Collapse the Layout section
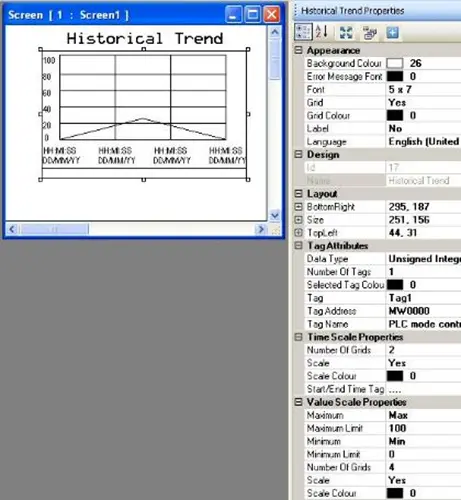Image resolution: width=461 pixels, height=500 pixels. [x=299, y=194]
